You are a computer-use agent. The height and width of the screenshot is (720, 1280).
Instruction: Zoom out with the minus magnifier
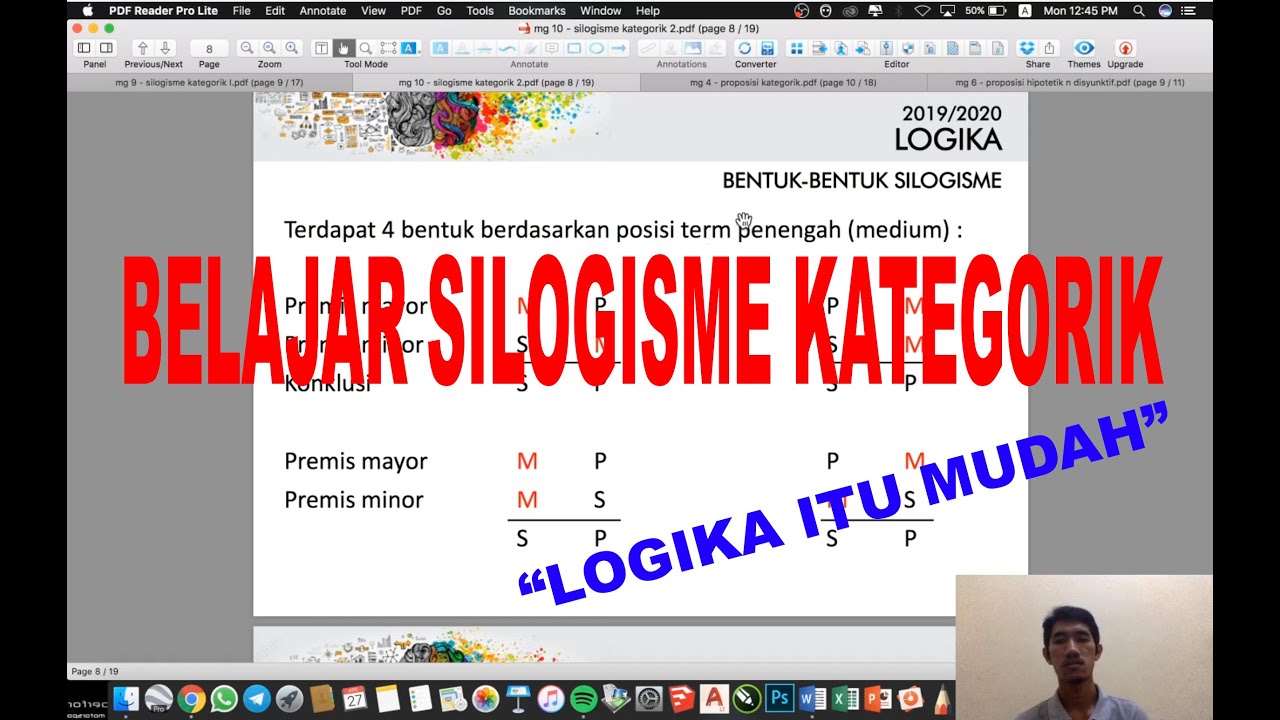(247, 48)
